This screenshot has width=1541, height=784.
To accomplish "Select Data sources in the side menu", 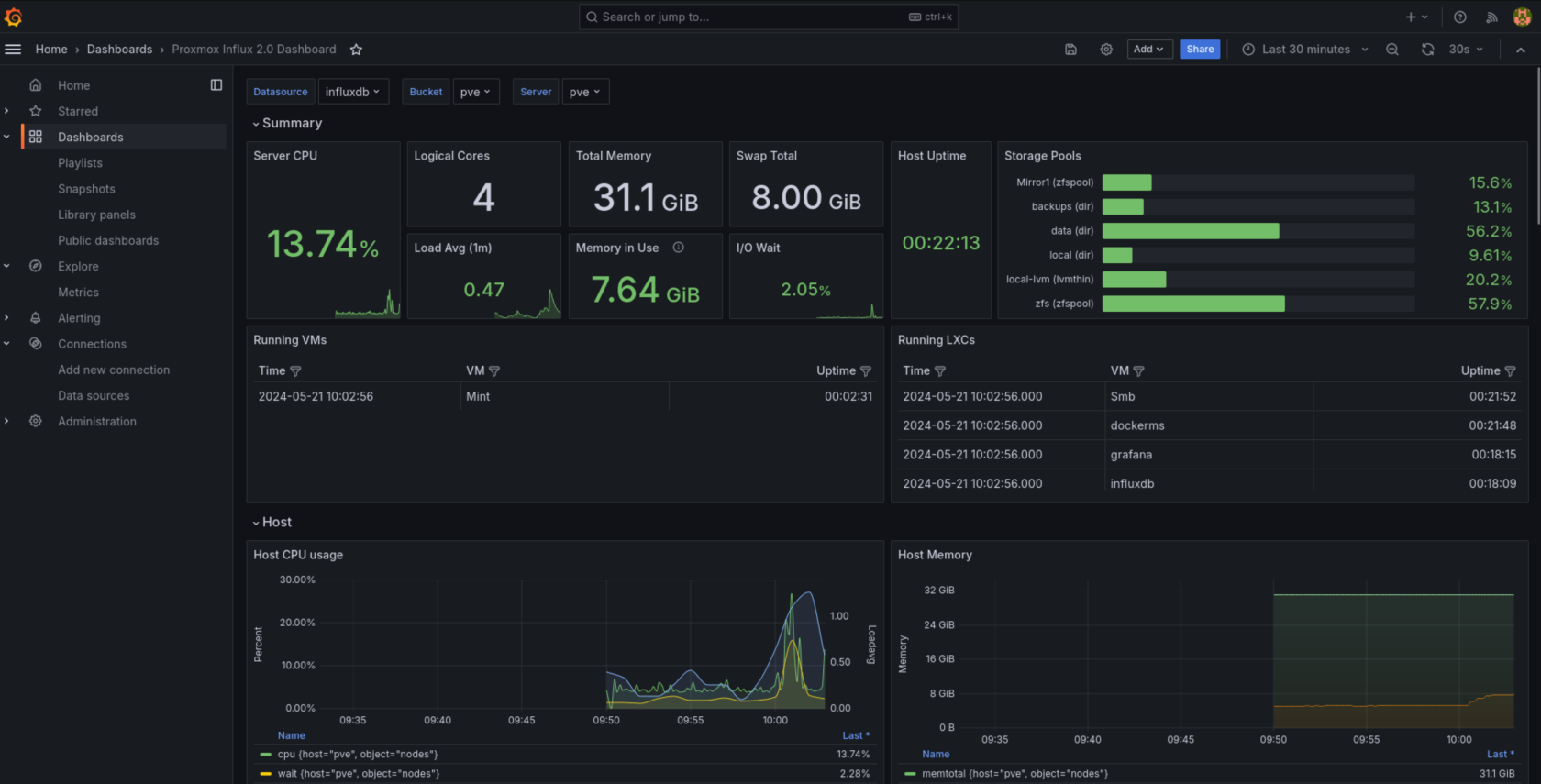I will coord(94,396).
